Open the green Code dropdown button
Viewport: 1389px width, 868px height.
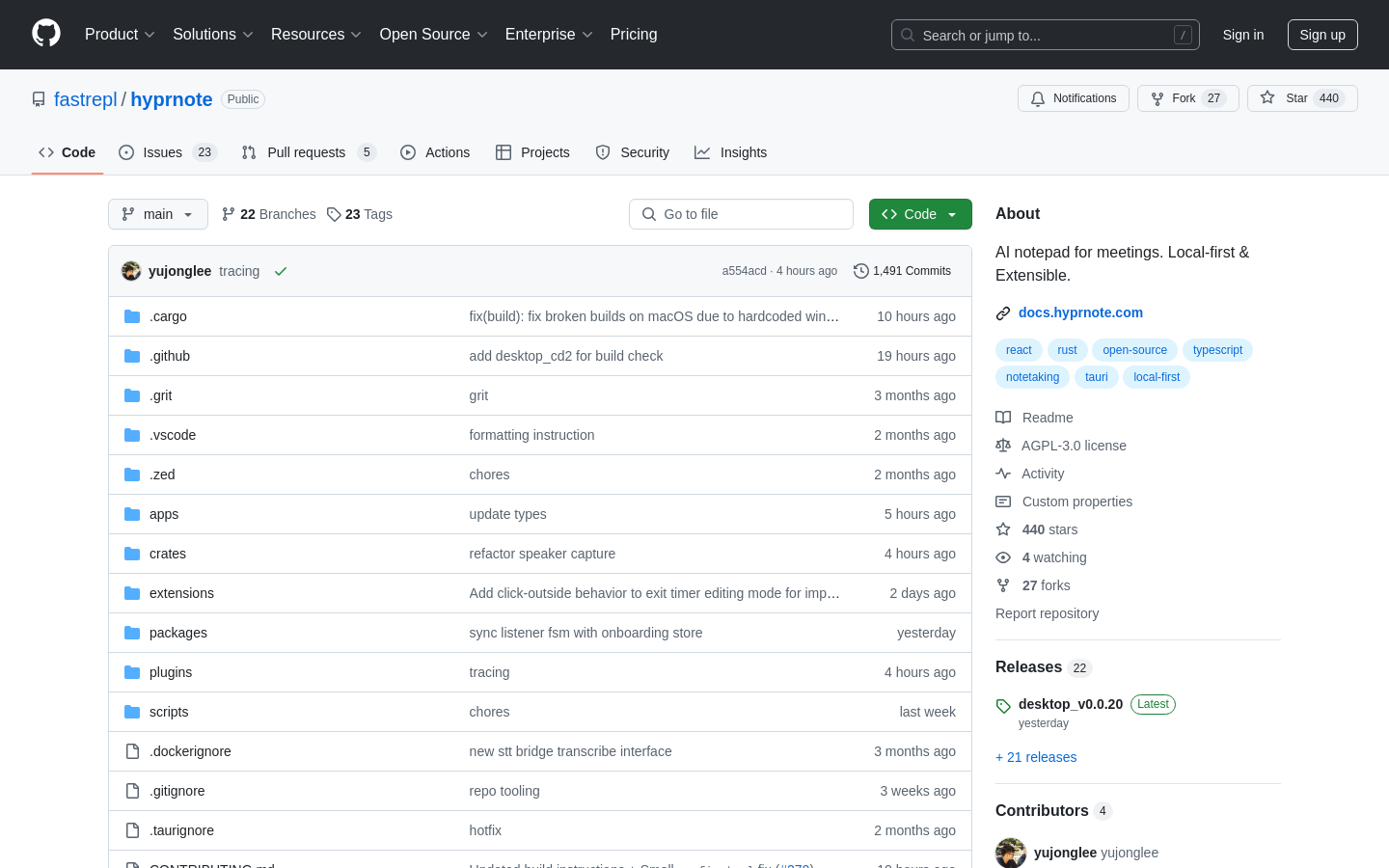point(920,214)
